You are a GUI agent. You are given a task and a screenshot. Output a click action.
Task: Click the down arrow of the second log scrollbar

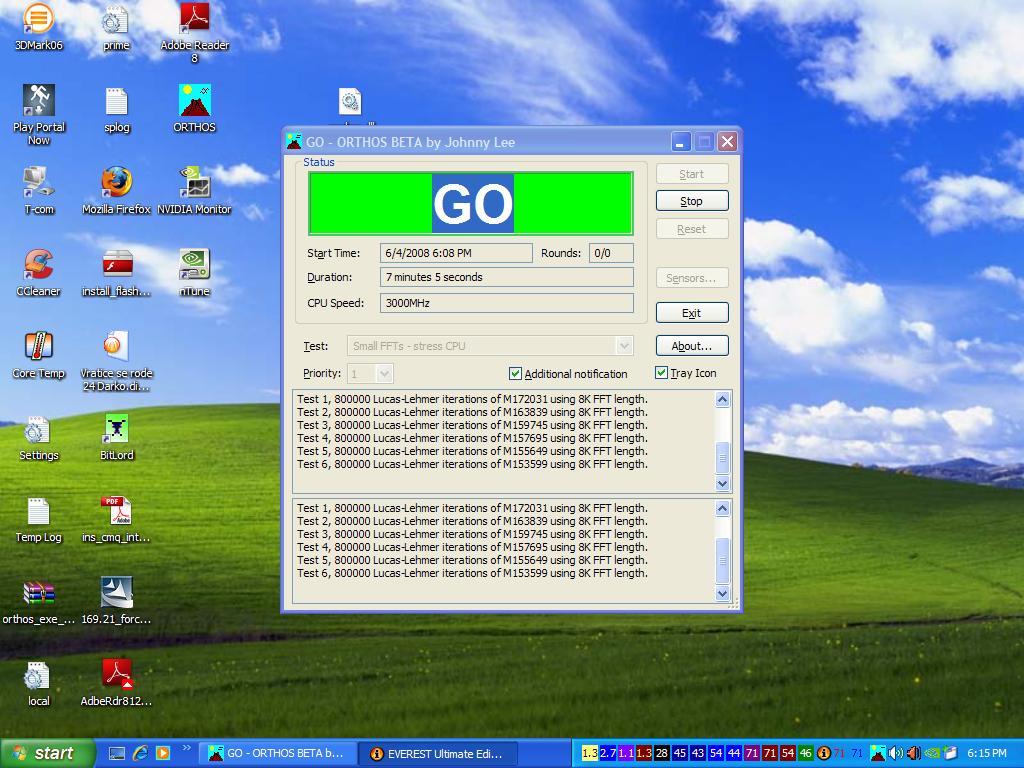tap(722, 593)
